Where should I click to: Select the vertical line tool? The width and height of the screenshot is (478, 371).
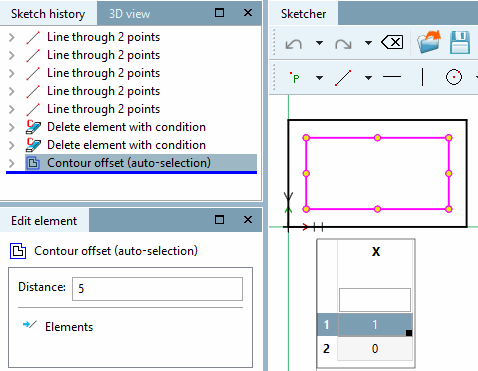point(422,77)
